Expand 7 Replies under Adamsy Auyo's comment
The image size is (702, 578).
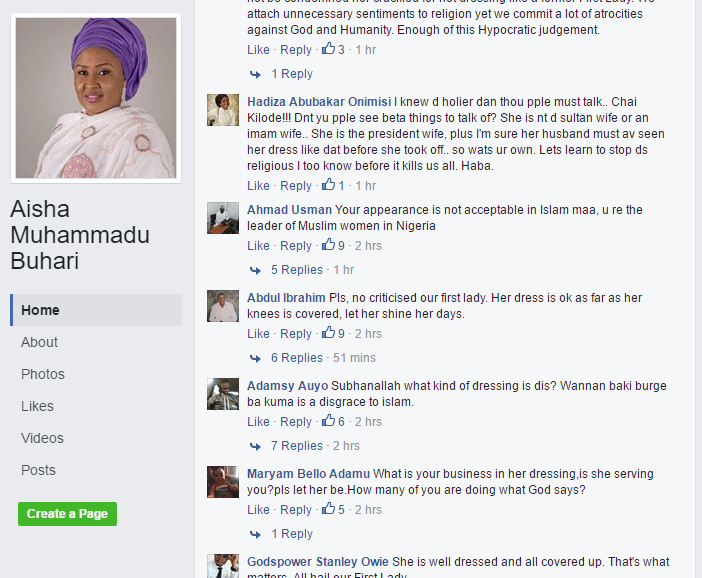click(296, 445)
